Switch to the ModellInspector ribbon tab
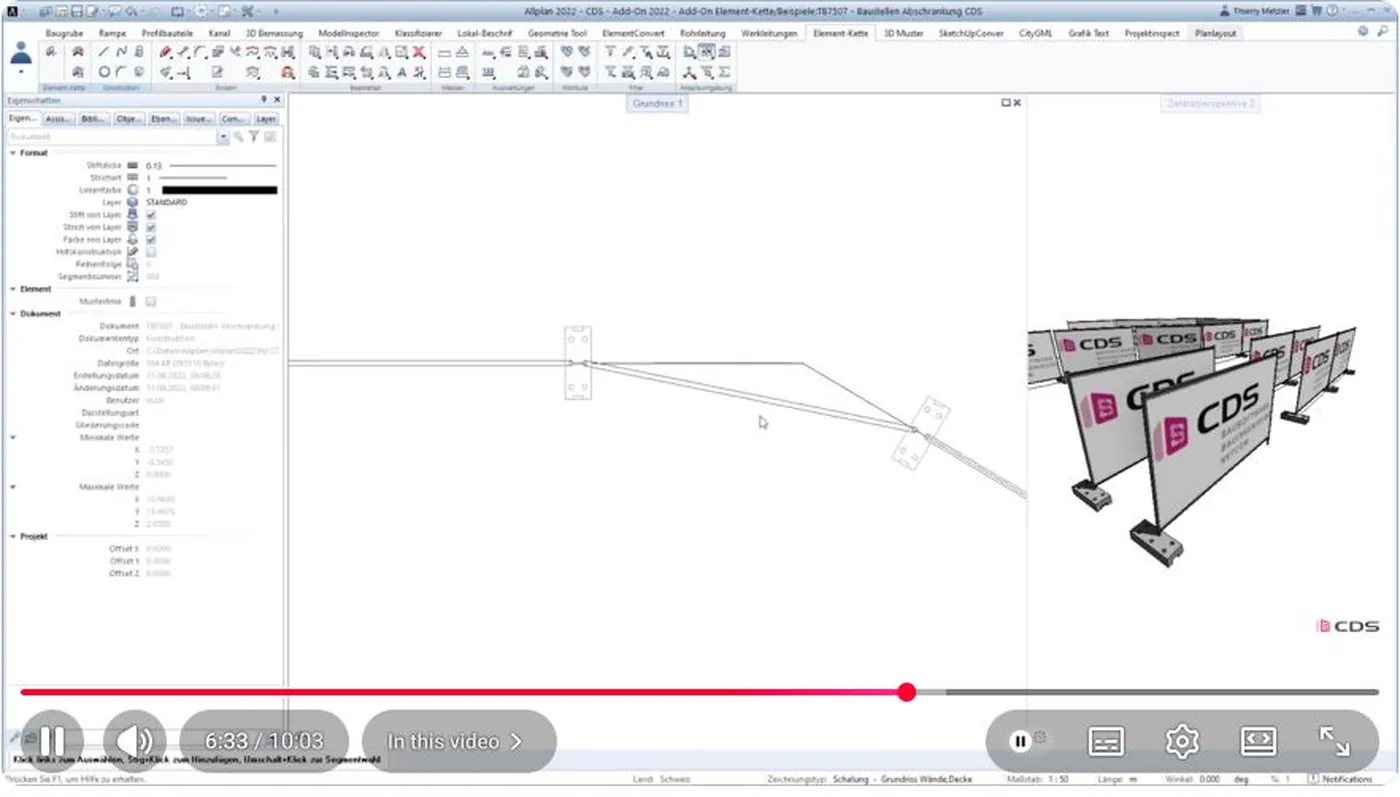The height and width of the screenshot is (797, 1400). click(x=349, y=33)
